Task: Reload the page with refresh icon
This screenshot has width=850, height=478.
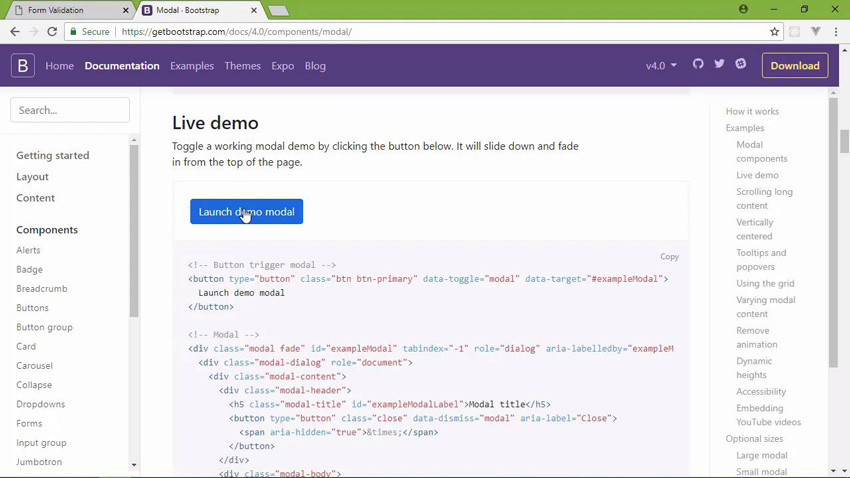Action: [52, 31]
